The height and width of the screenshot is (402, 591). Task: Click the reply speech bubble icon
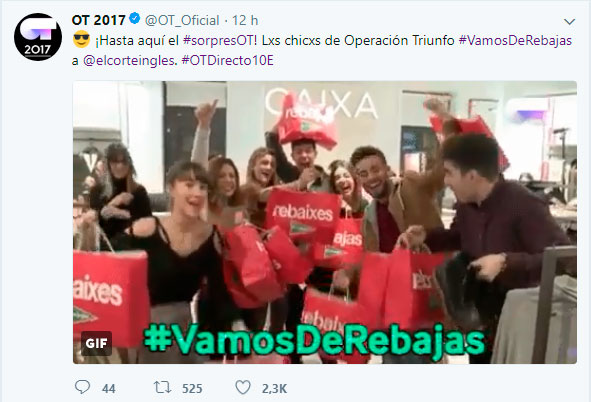pyautogui.click(x=82, y=387)
